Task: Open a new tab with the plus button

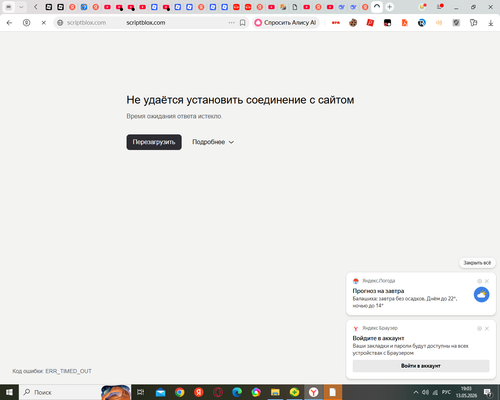Action: coord(389,7)
